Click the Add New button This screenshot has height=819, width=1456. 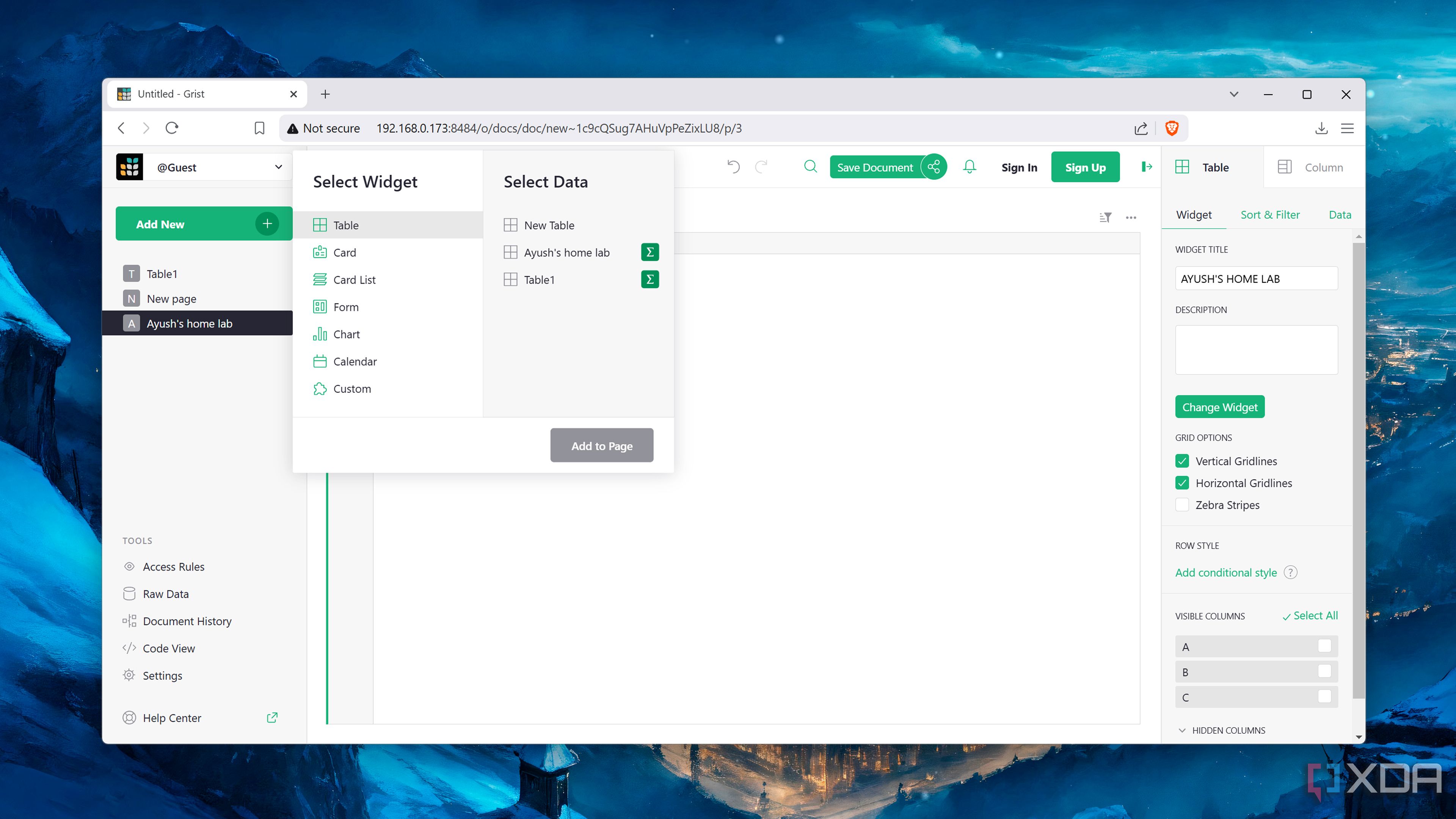(x=204, y=224)
